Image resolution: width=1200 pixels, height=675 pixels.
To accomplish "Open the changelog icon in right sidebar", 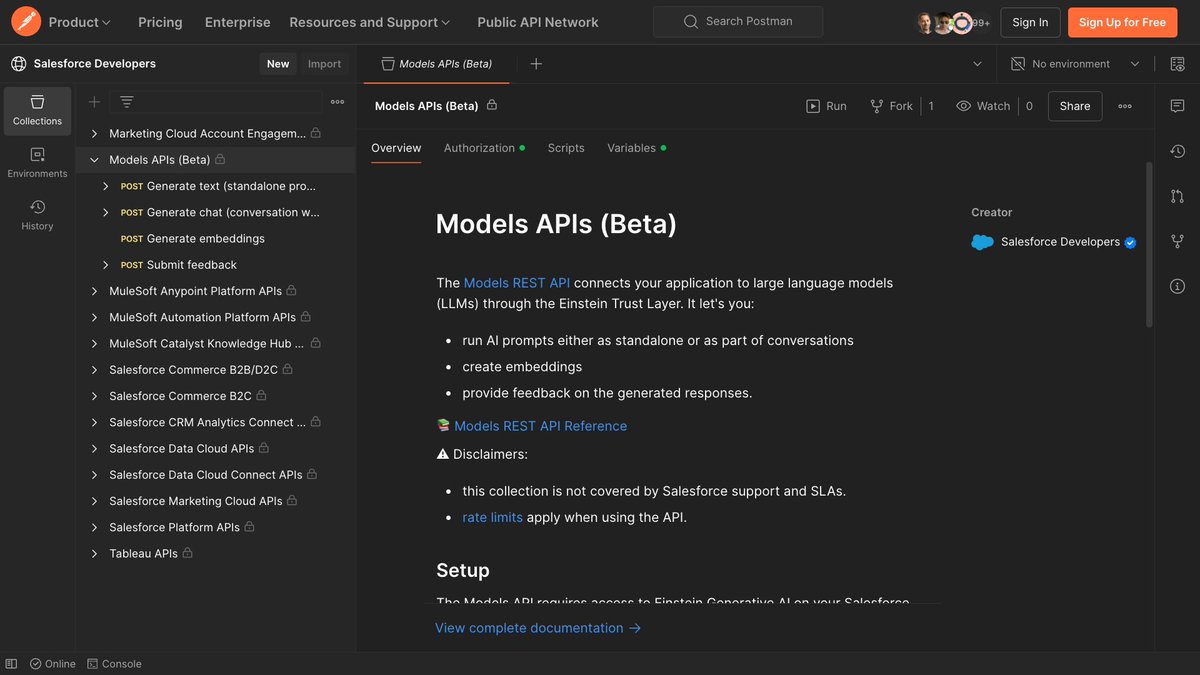I will coord(1177,151).
